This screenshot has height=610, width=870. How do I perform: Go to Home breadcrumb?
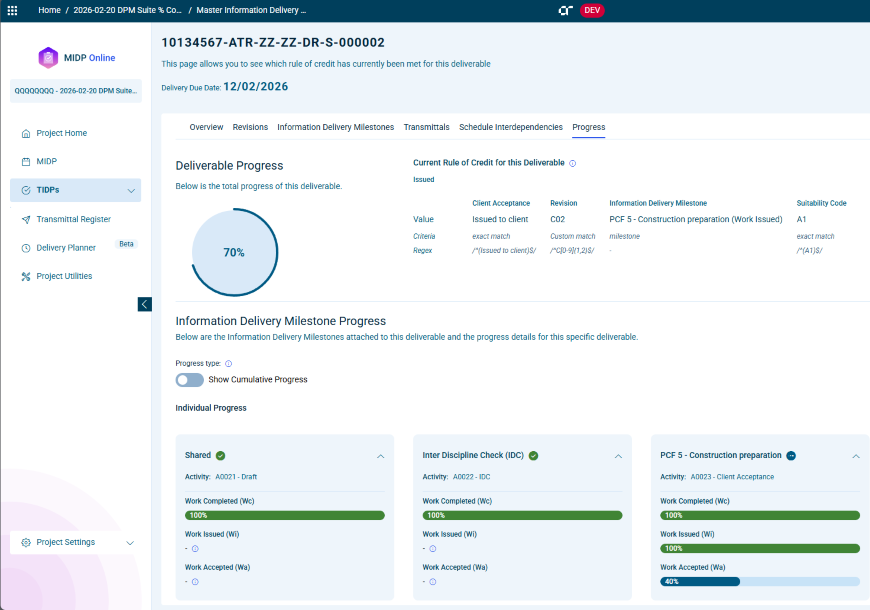pos(49,10)
